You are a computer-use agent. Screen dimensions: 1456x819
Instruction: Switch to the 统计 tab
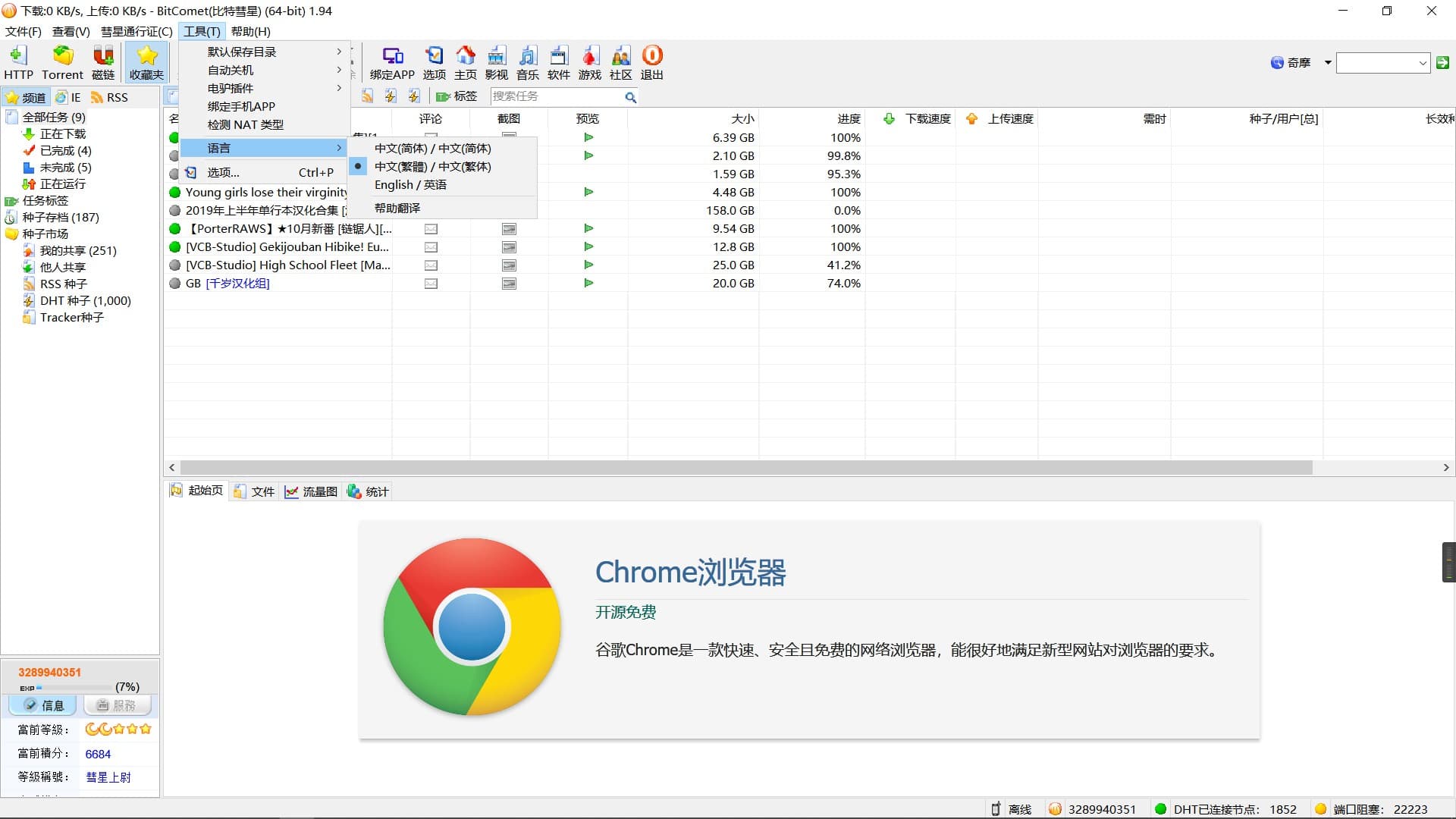(x=368, y=491)
